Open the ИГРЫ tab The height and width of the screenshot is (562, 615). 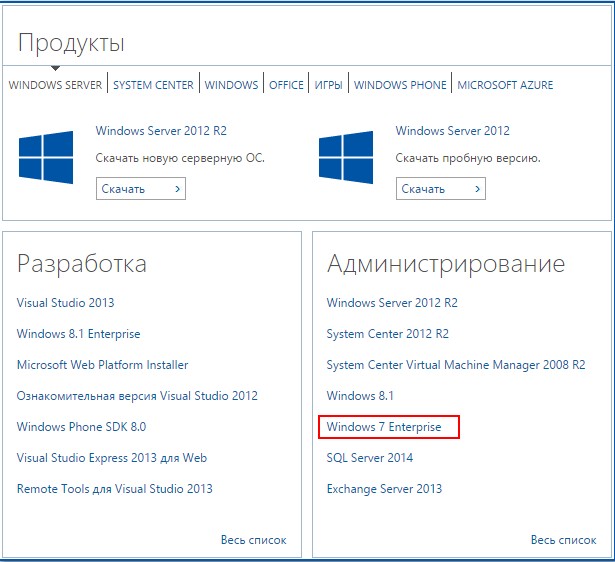[329, 85]
